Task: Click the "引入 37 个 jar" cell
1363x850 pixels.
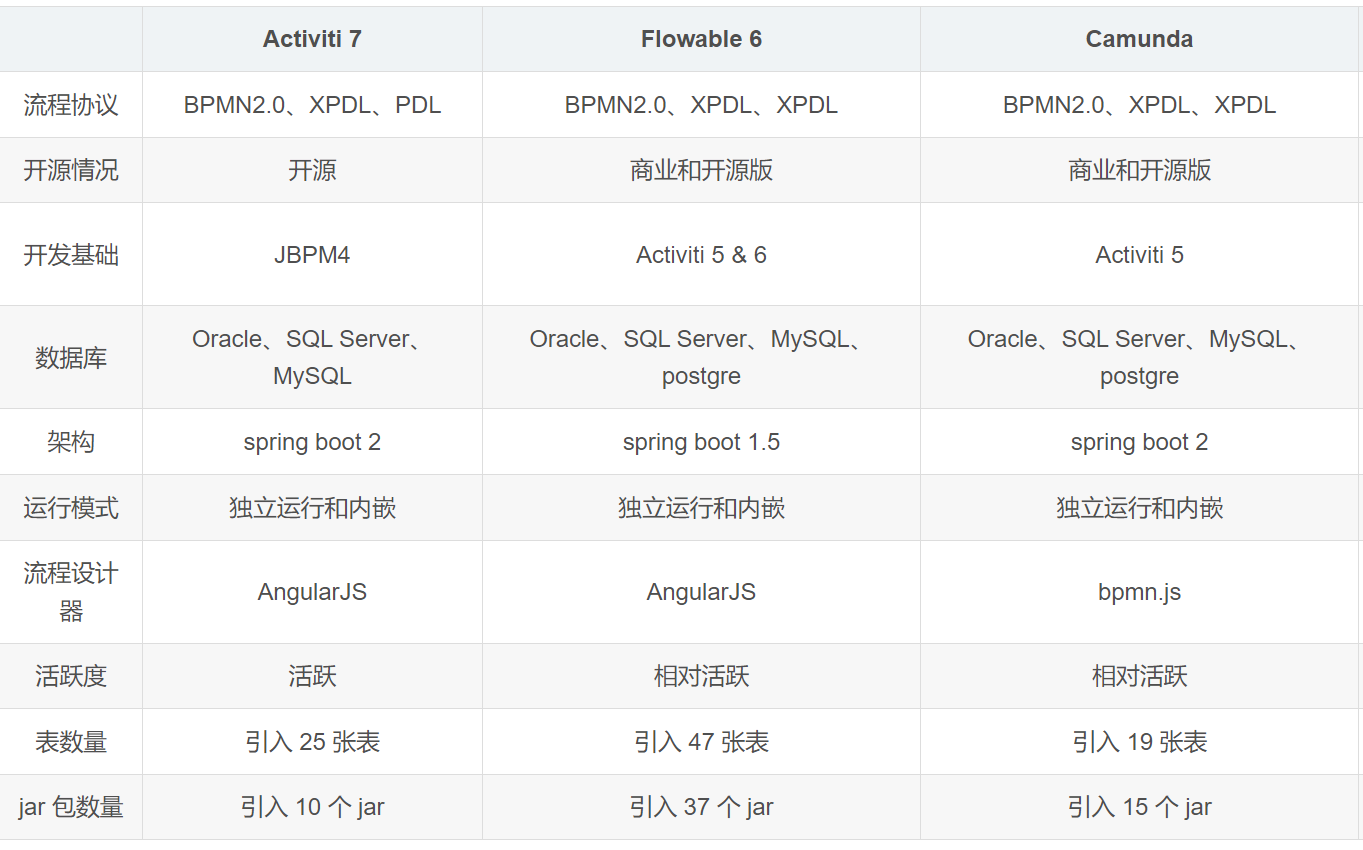Action: coord(701,807)
